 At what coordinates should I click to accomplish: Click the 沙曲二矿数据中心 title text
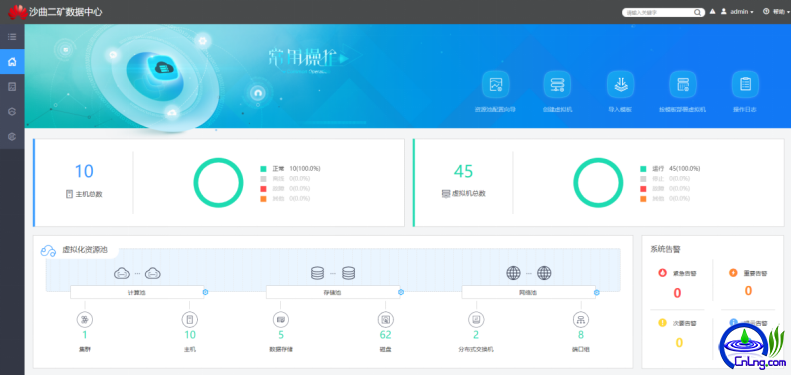coord(66,12)
